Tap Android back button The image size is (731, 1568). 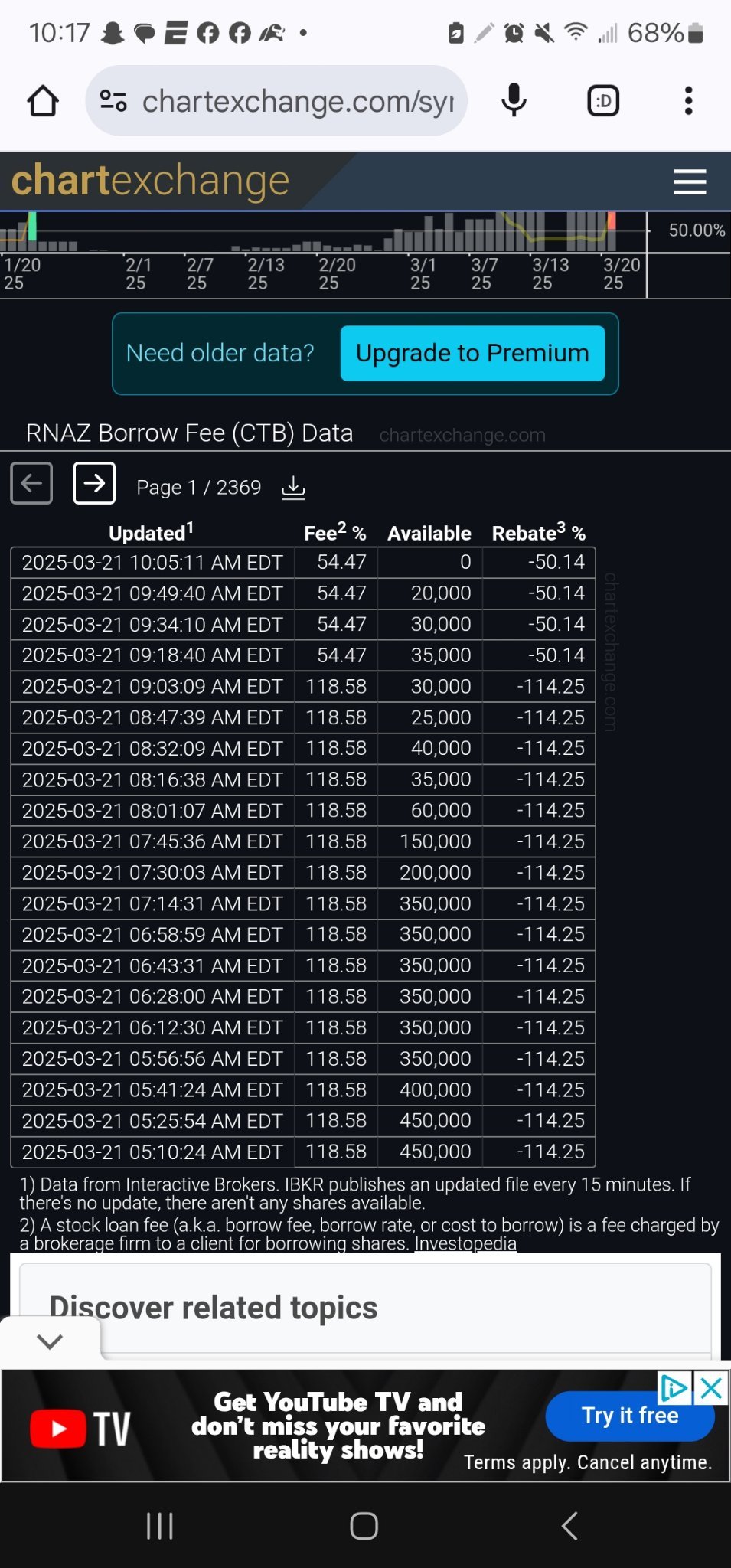(x=569, y=1526)
